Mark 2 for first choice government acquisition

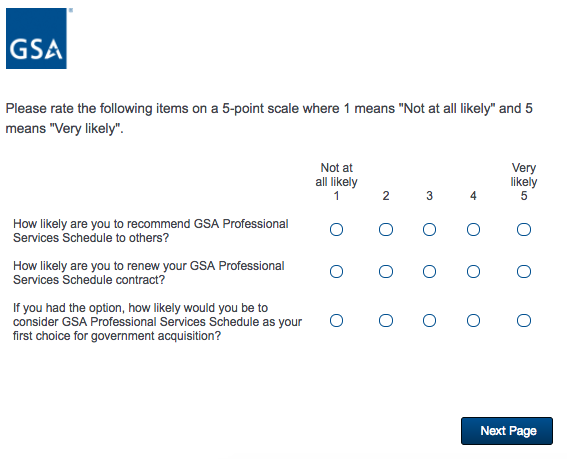(386, 320)
